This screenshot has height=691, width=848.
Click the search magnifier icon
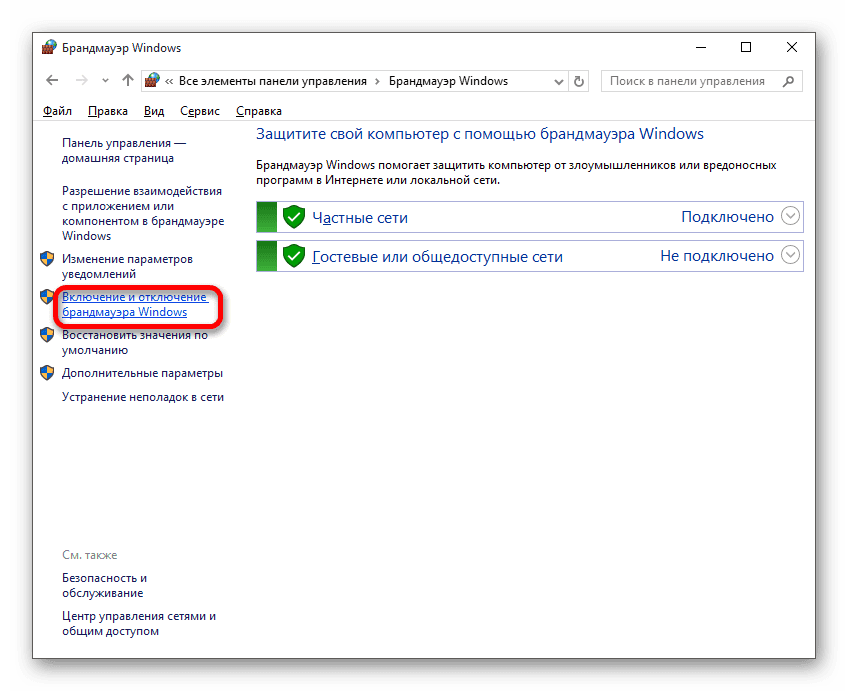point(789,82)
